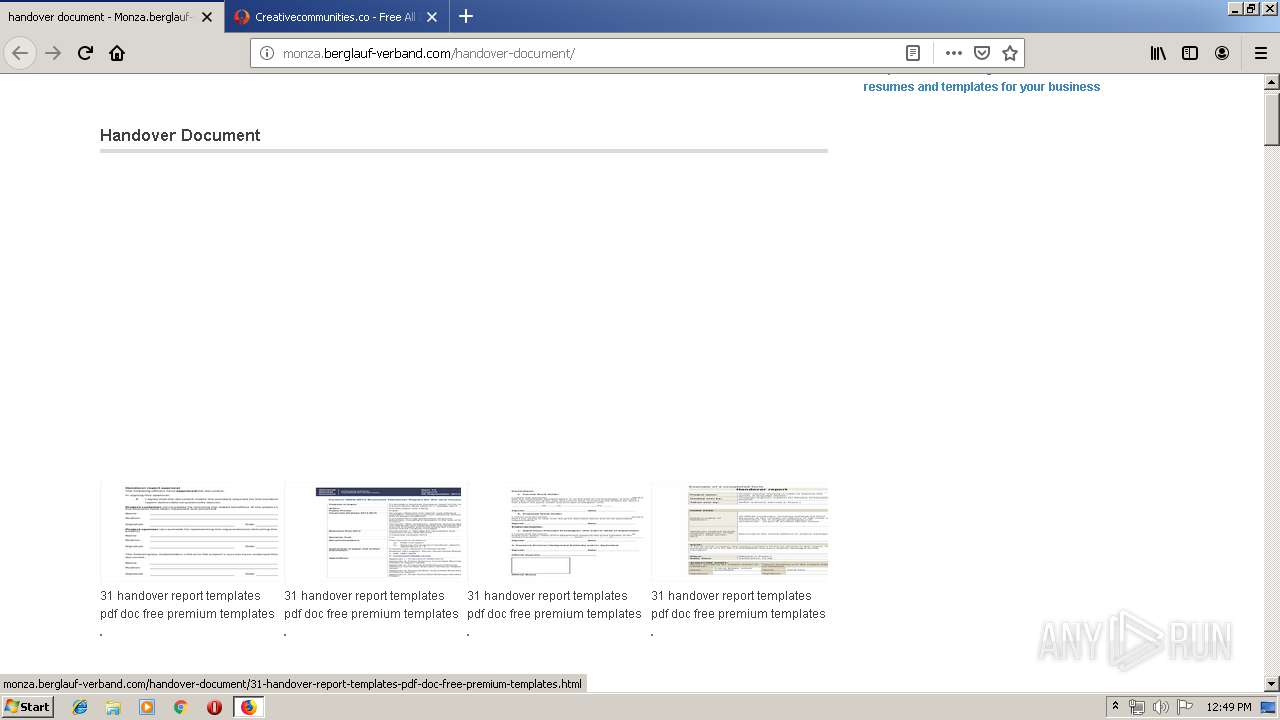
Task: Open volume control in system tray
Action: pos(1160,707)
